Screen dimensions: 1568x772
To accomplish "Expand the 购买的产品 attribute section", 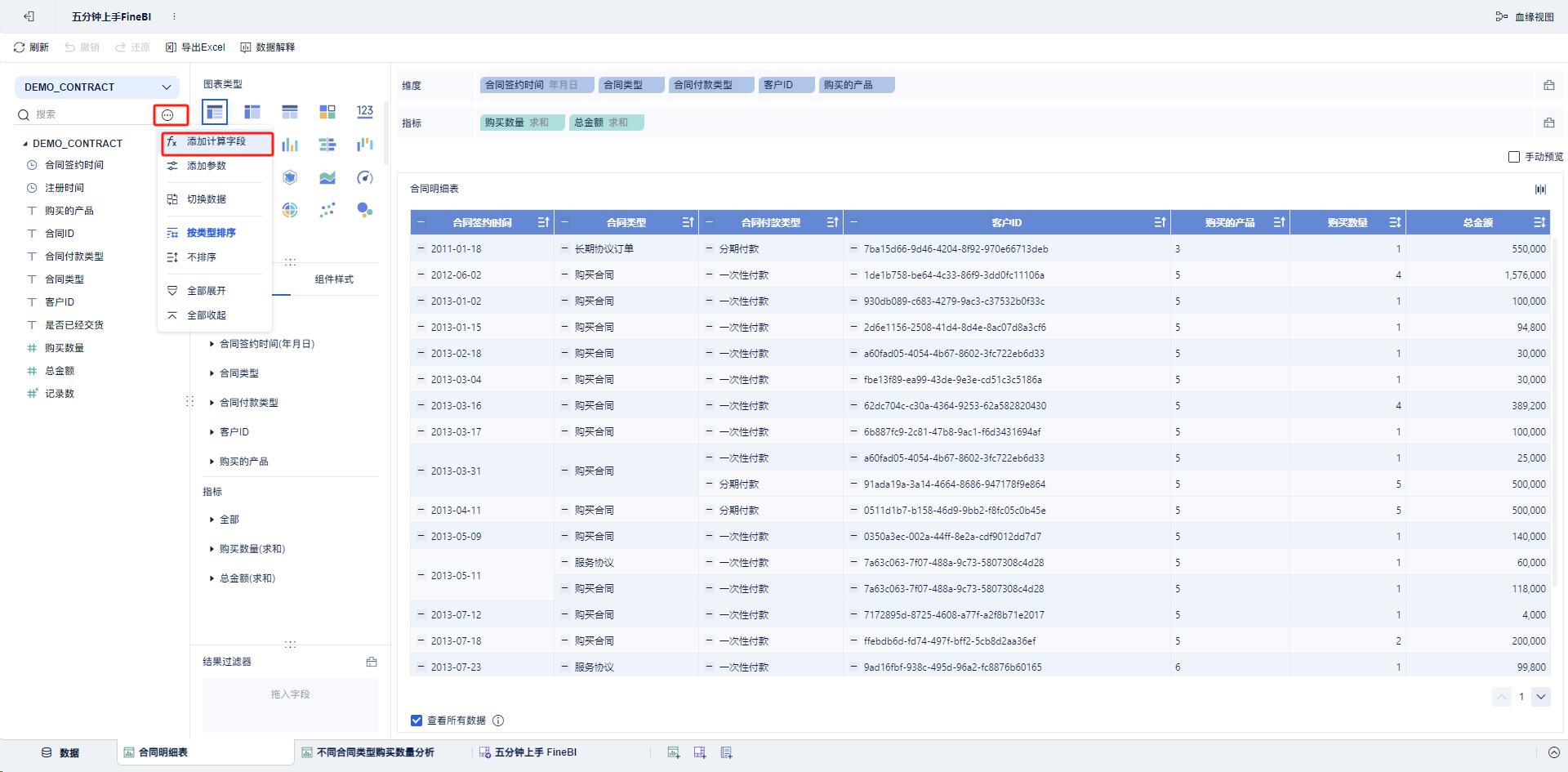I will [212, 462].
